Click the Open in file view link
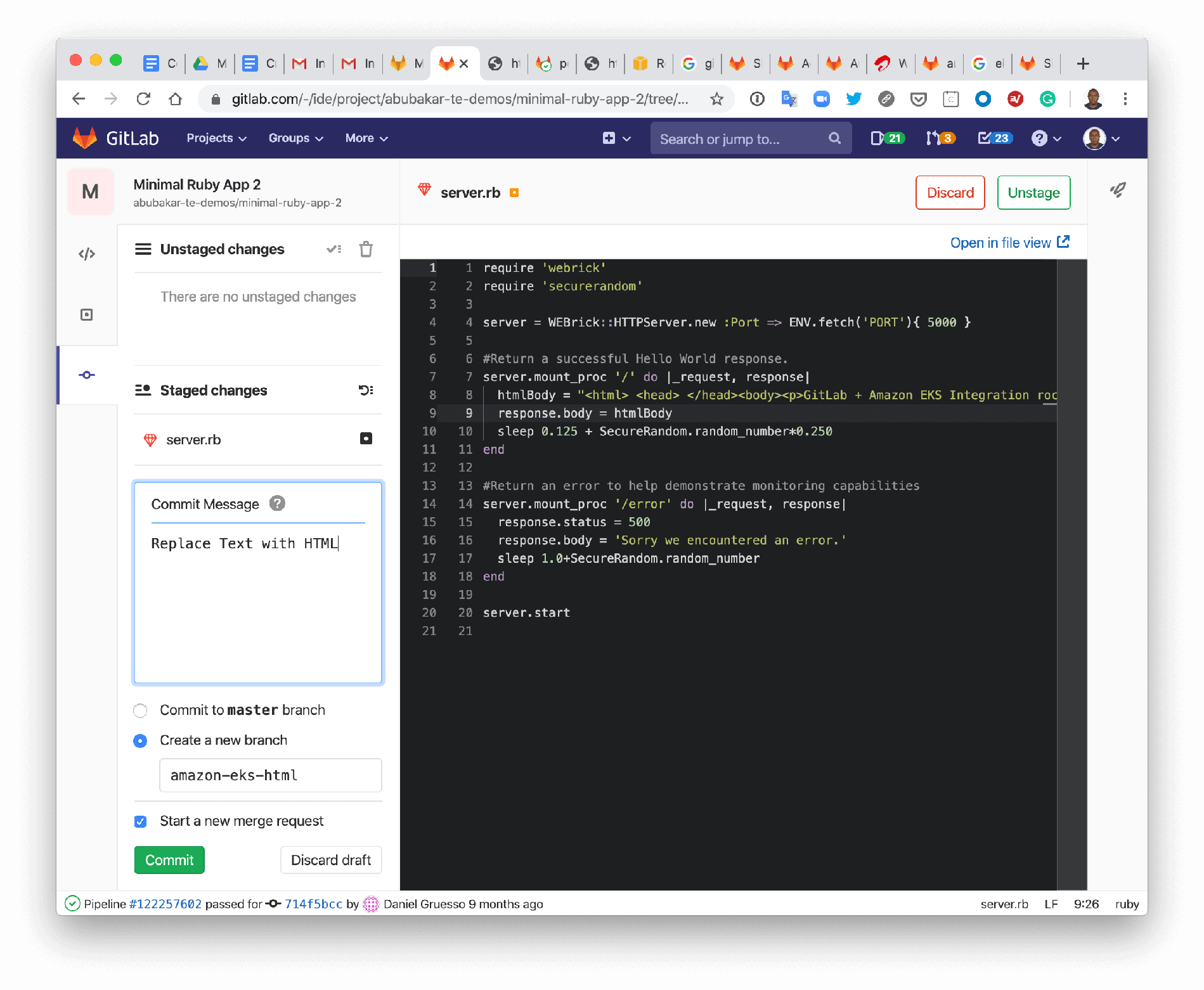Screen dimensions: 1204x990 pos(1009,243)
